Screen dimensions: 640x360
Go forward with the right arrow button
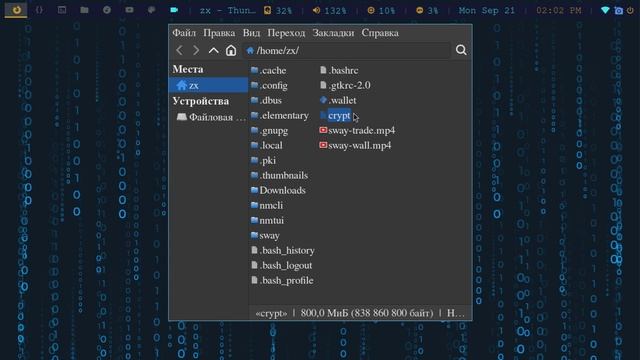pos(196,50)
